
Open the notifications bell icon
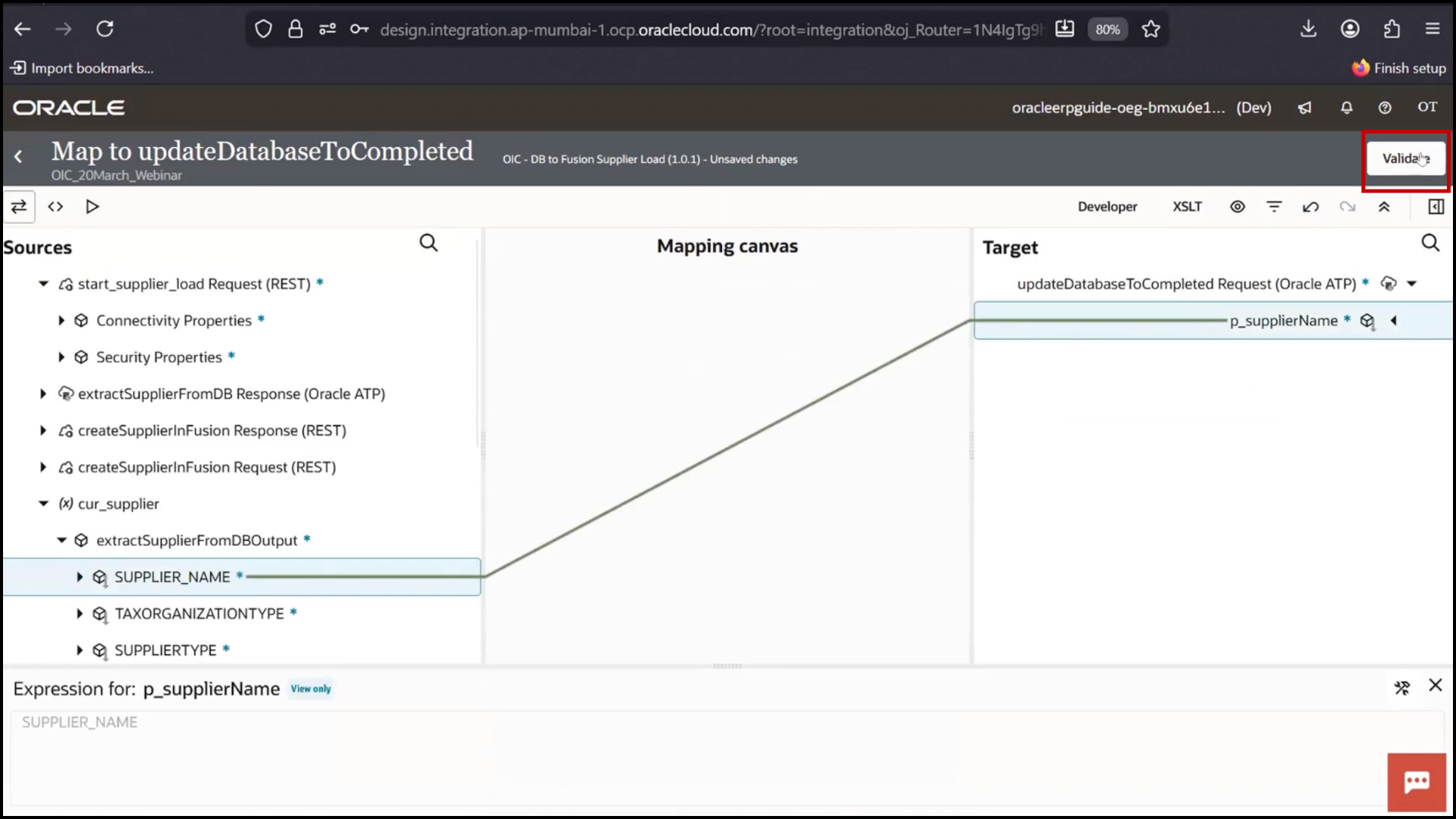[x=1346, y=108]
